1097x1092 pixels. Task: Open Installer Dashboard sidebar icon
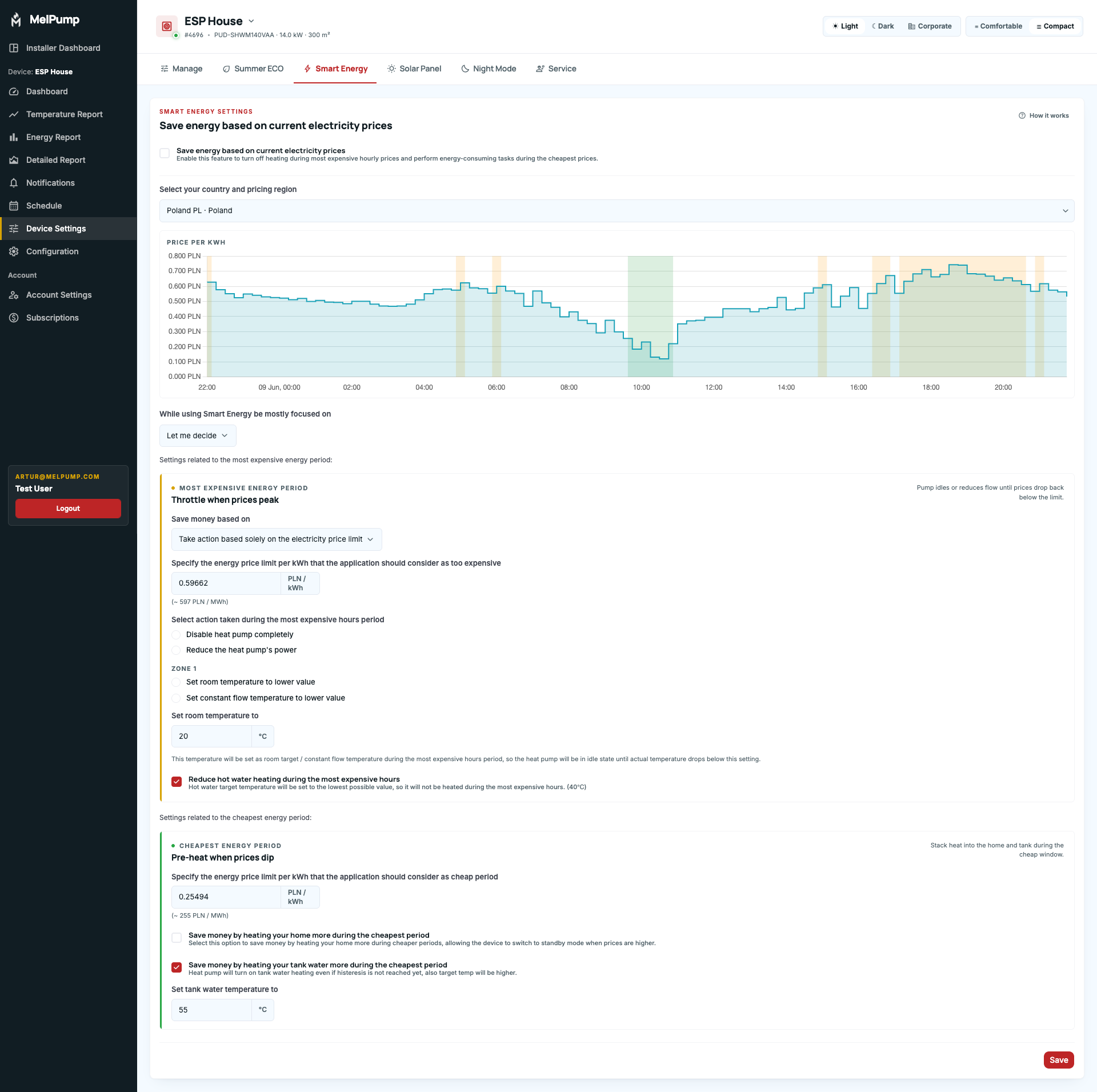coord(14,48)
